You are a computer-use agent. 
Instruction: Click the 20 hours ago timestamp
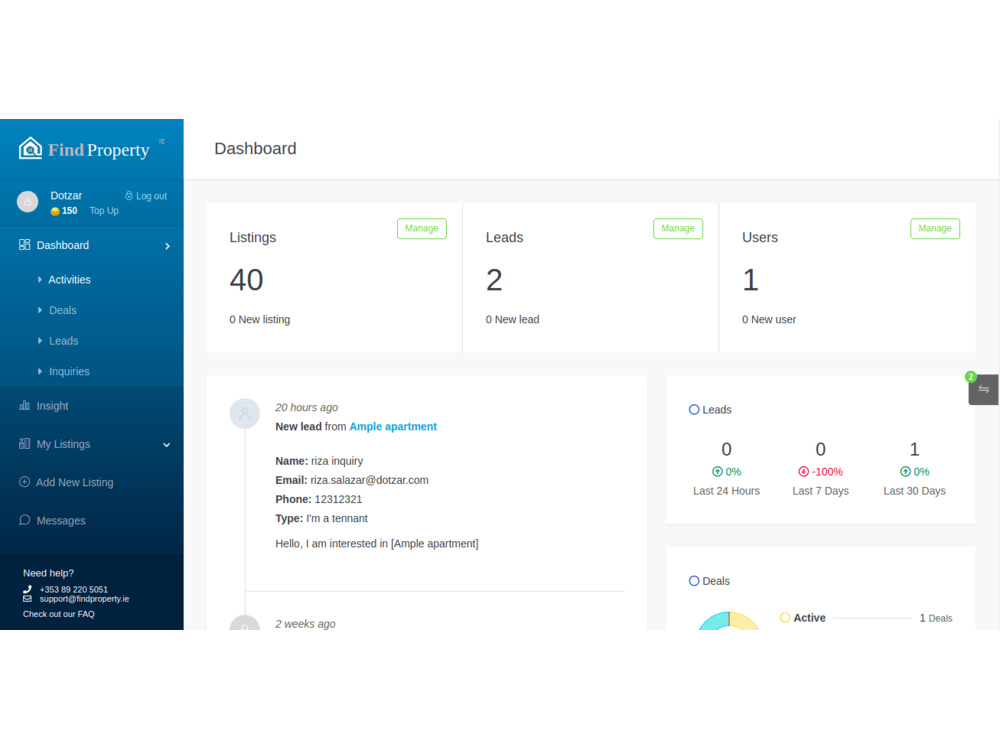307,408
